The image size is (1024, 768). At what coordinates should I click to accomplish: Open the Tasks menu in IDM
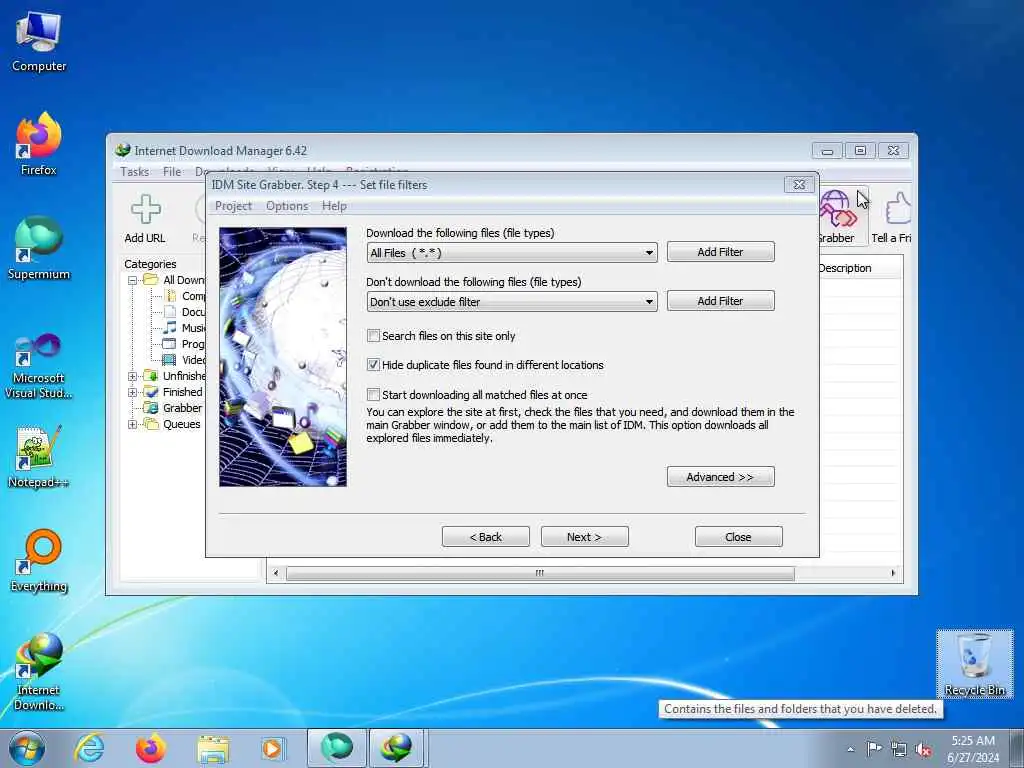[135, 172]
